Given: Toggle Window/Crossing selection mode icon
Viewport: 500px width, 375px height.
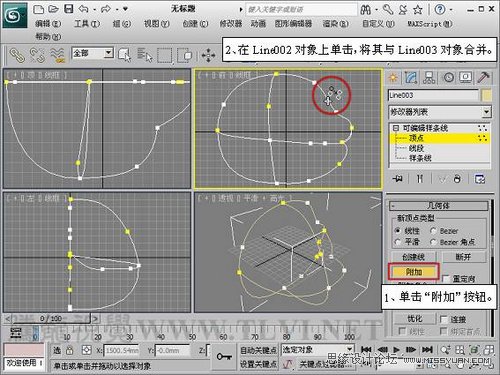Looking at the screenshot, I should [184, 55].
